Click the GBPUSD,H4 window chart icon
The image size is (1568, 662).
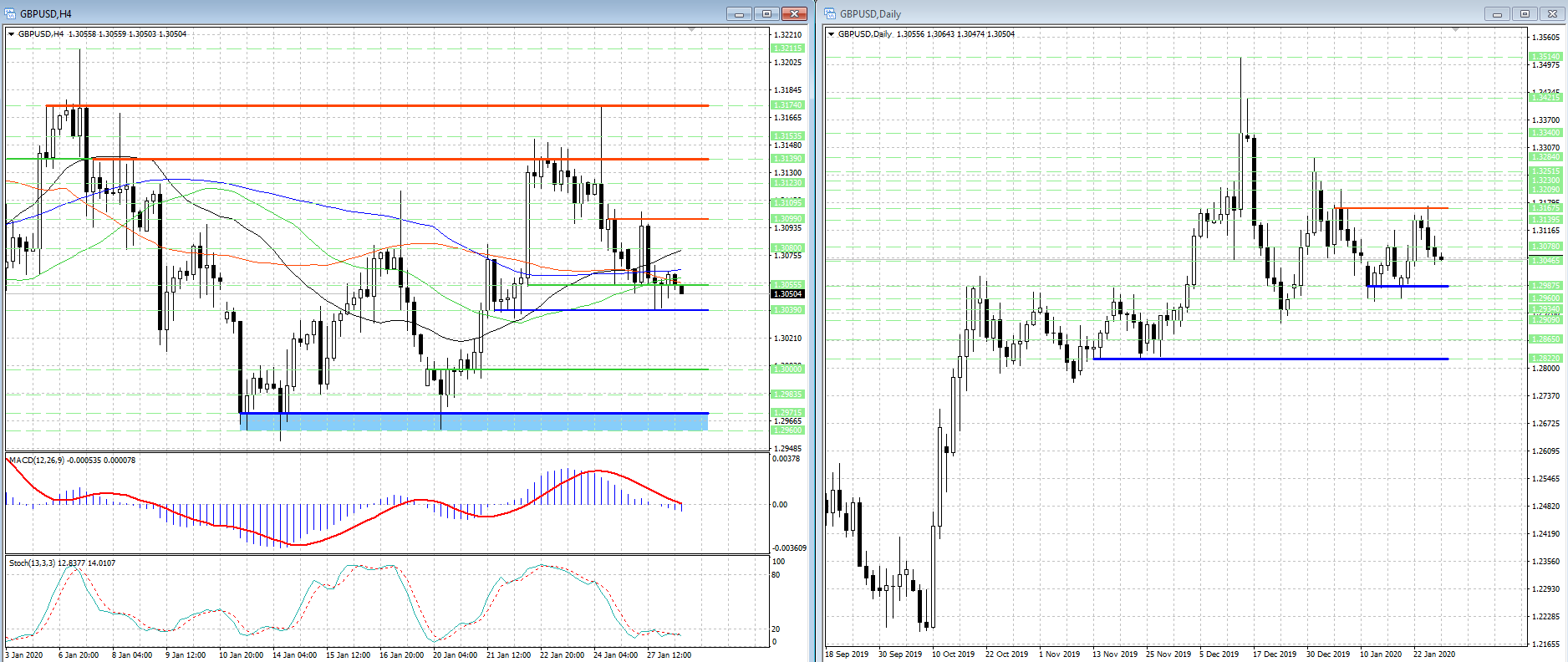(10, 13)
